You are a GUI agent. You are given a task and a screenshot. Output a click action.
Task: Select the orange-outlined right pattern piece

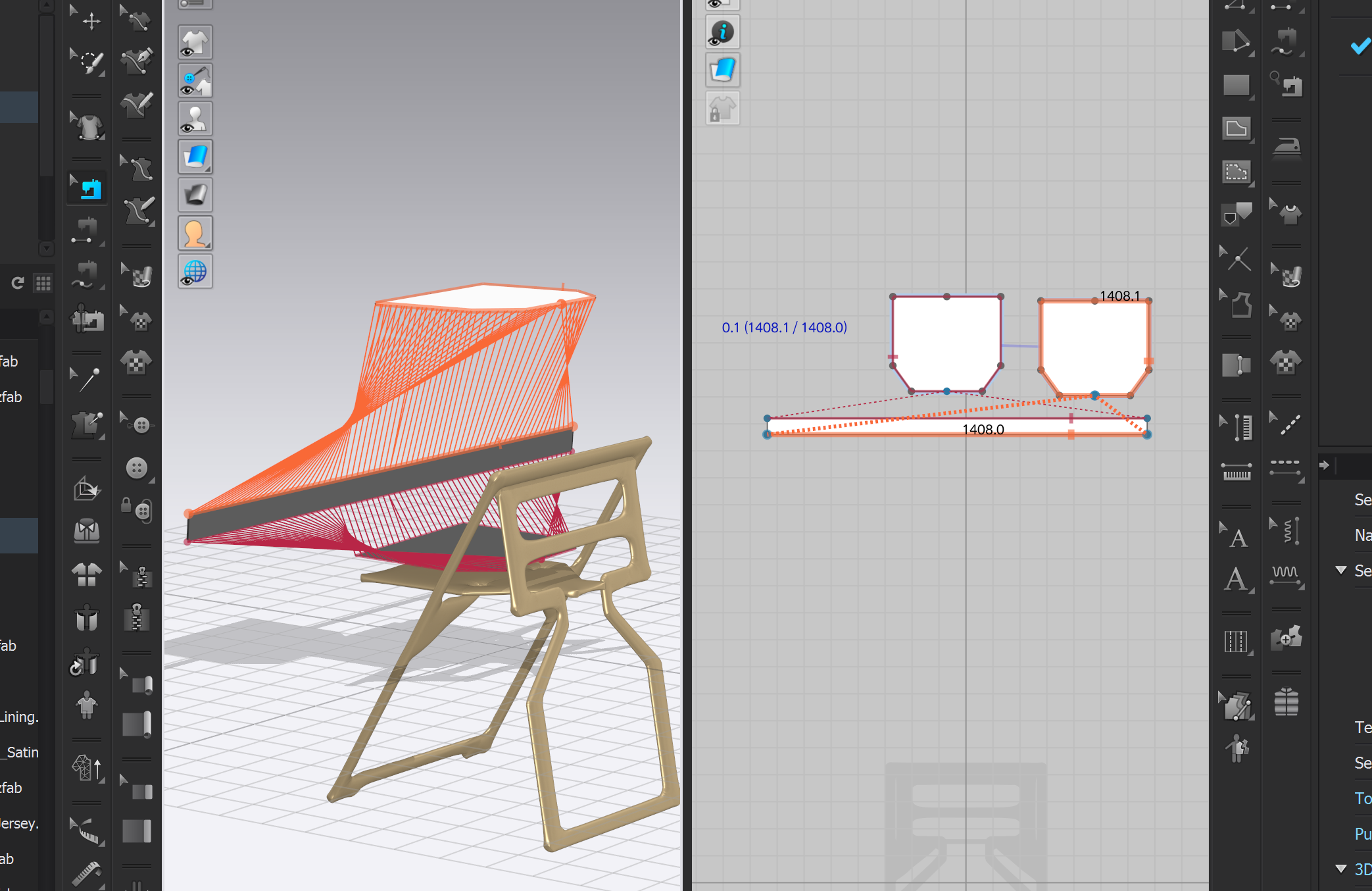point(1095,347)
